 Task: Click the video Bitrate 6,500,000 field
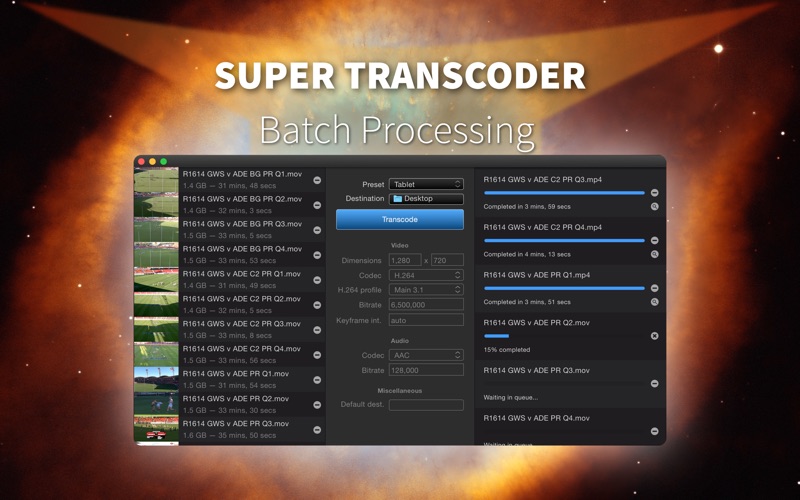(x=426, y=305)
